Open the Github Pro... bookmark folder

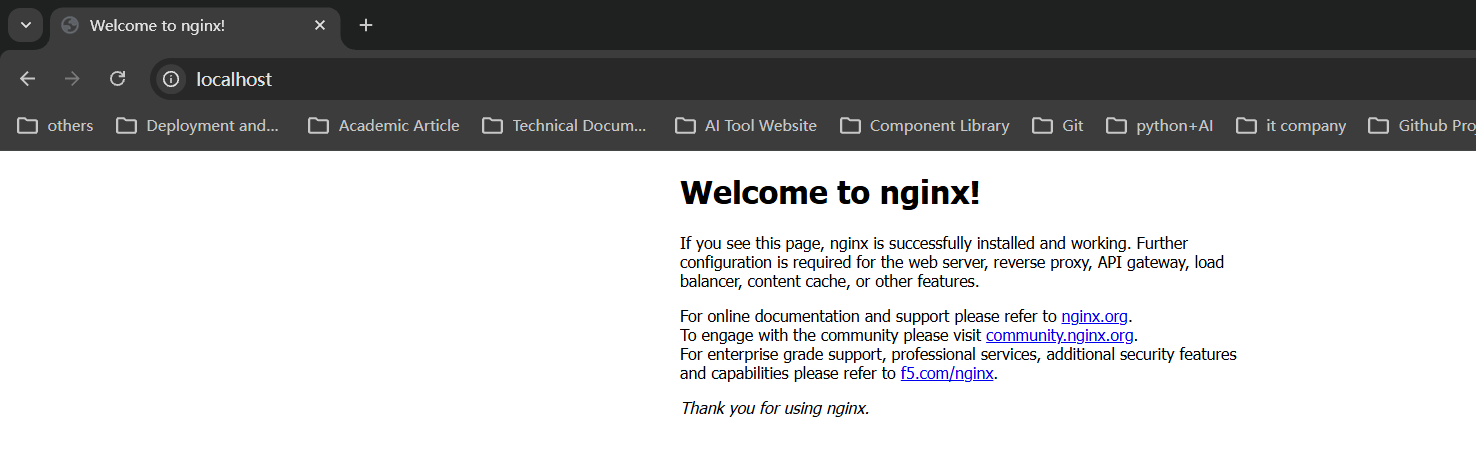click(1421, 126)
